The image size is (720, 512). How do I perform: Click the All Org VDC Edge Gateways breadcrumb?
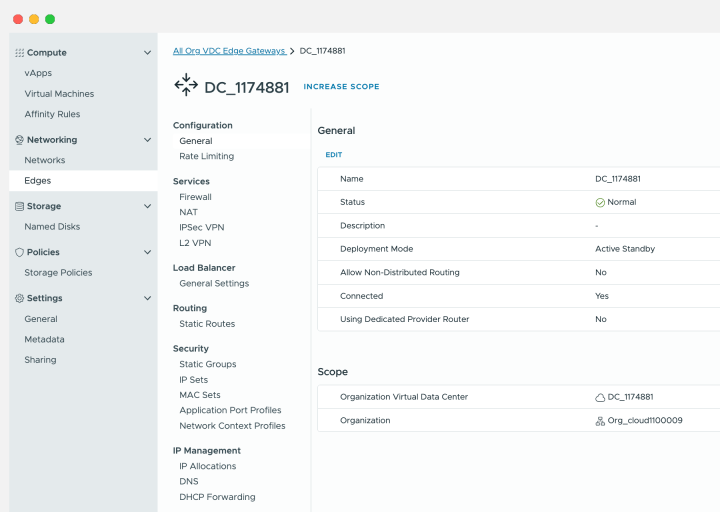228,50
